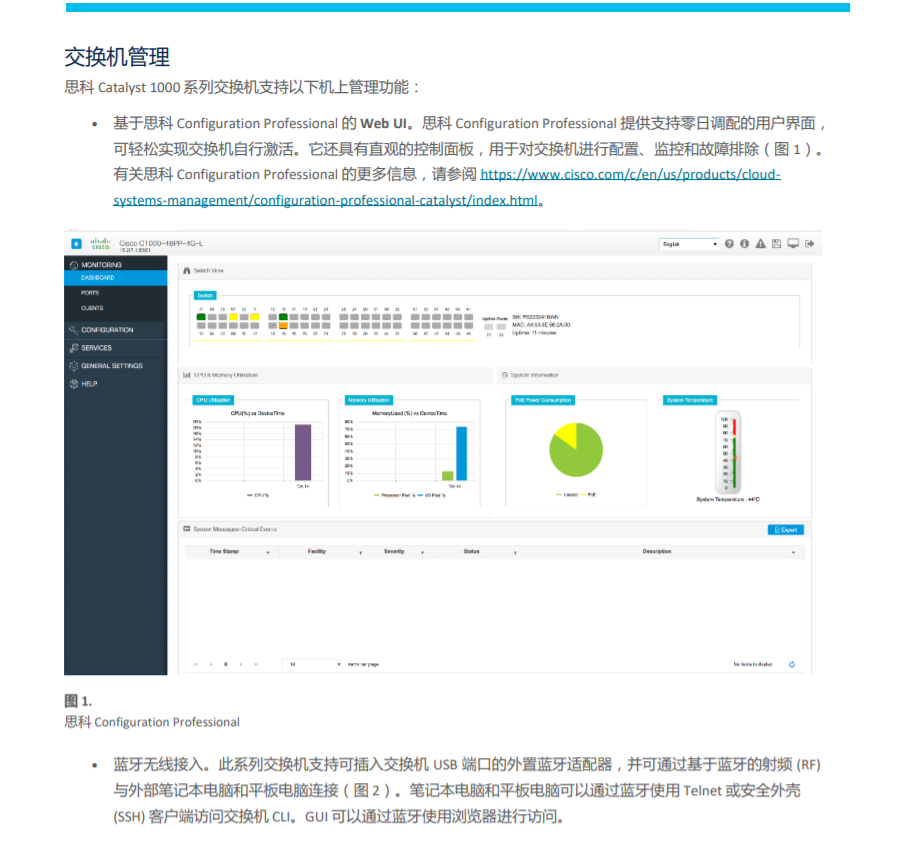Click the floppy disk save configuration icon
Screen dimensions: 913x847
[776, 244]
